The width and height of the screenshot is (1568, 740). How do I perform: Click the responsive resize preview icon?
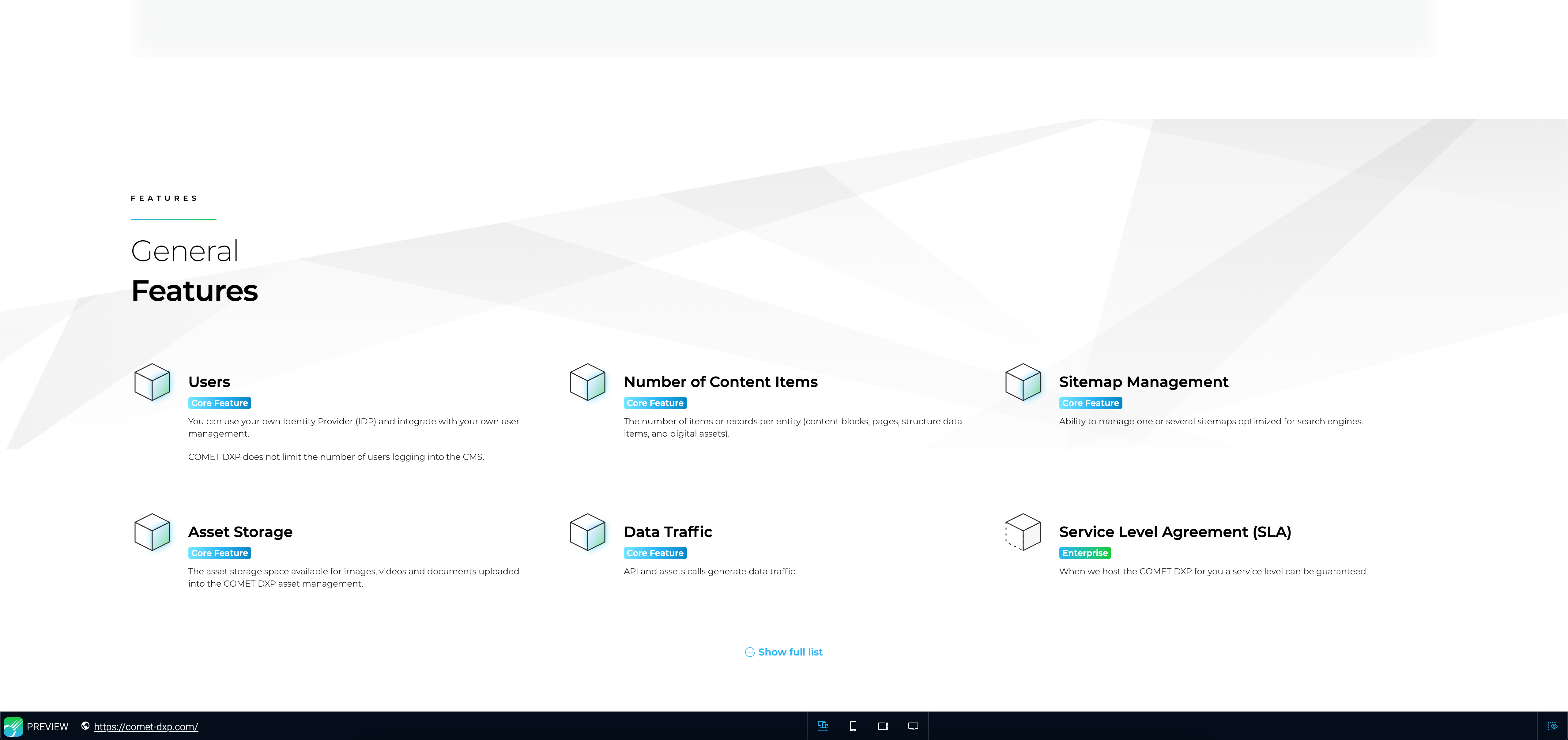click(822, 726)
